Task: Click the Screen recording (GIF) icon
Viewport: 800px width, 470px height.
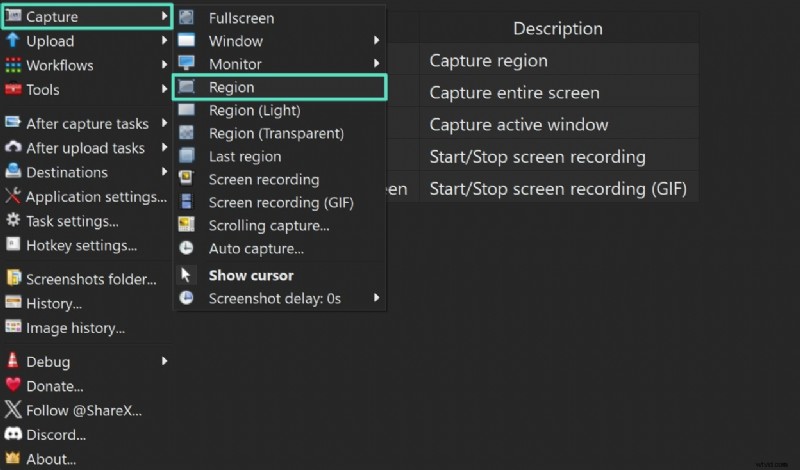Action: (x=187, y=202)
